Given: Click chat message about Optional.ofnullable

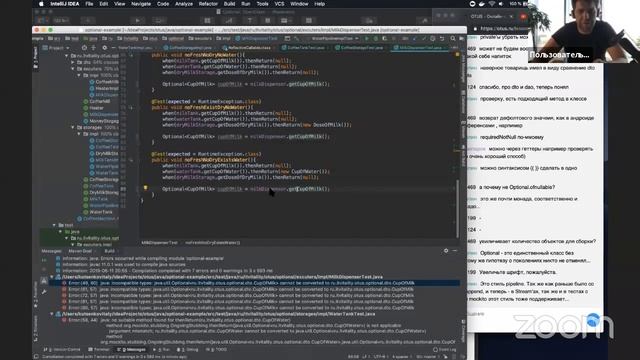Looking at the screenshot, I should [517, 187].
